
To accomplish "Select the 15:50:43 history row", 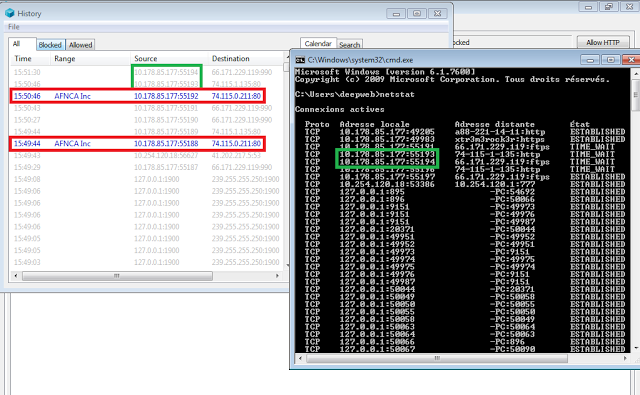I will [147, 108].
